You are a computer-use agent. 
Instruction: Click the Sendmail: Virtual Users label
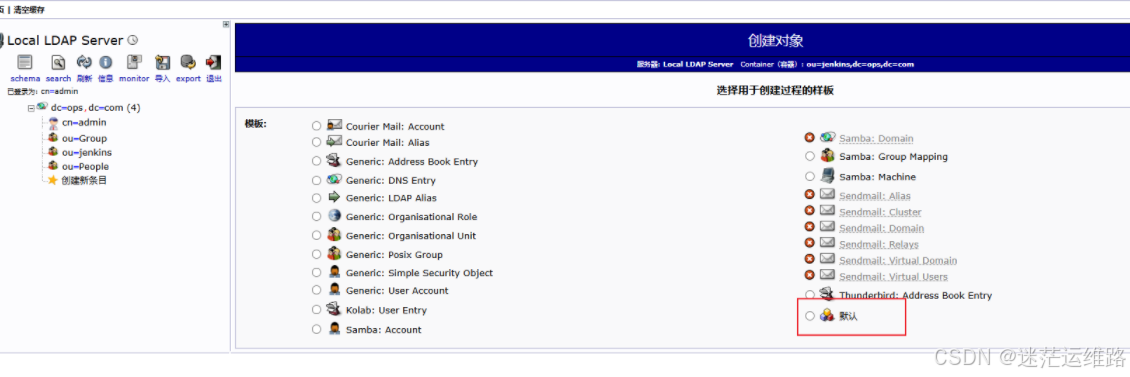pyautogui.click(x=894, y=277)
